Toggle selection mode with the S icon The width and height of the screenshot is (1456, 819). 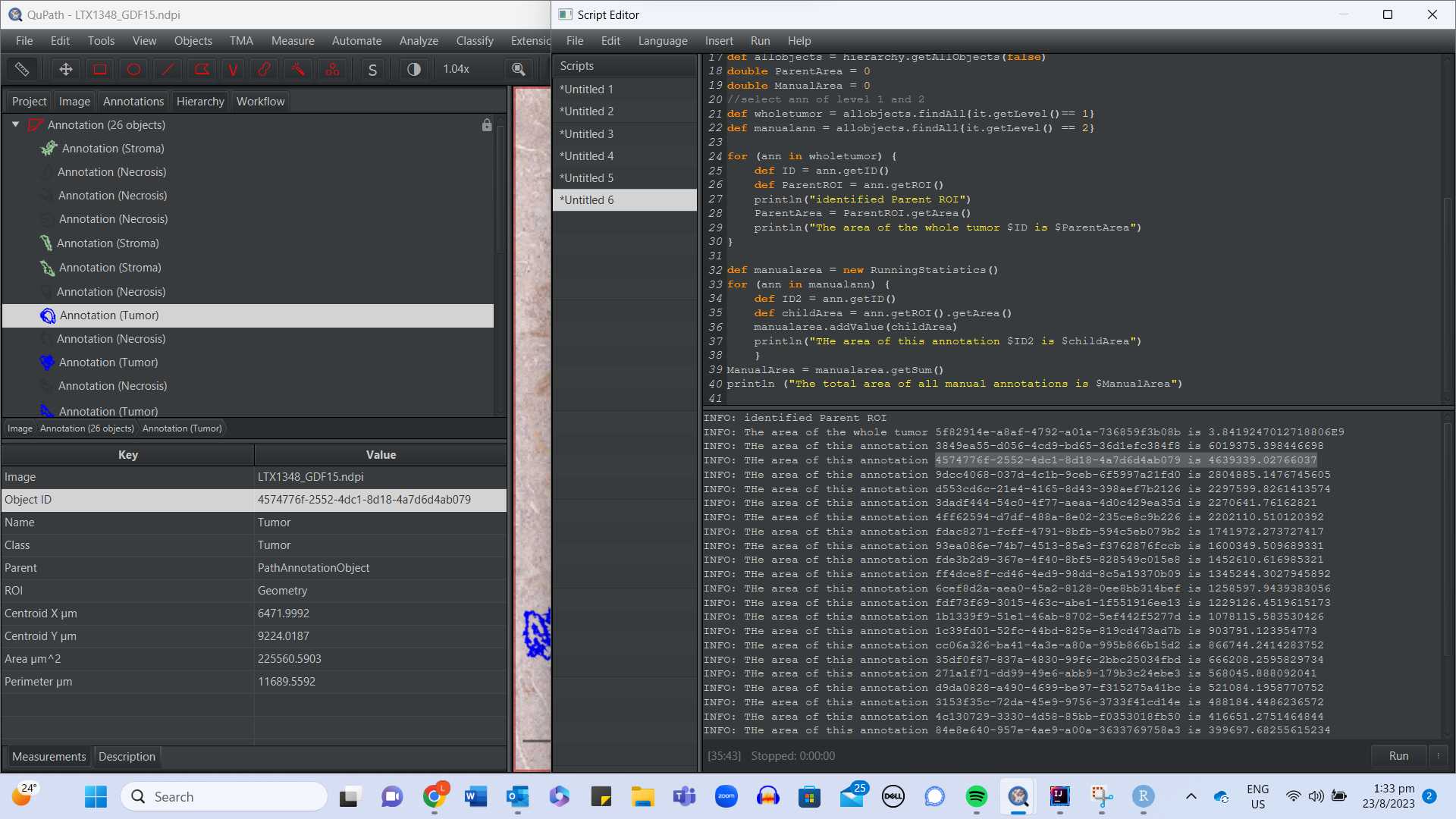[x=372, y=69]
